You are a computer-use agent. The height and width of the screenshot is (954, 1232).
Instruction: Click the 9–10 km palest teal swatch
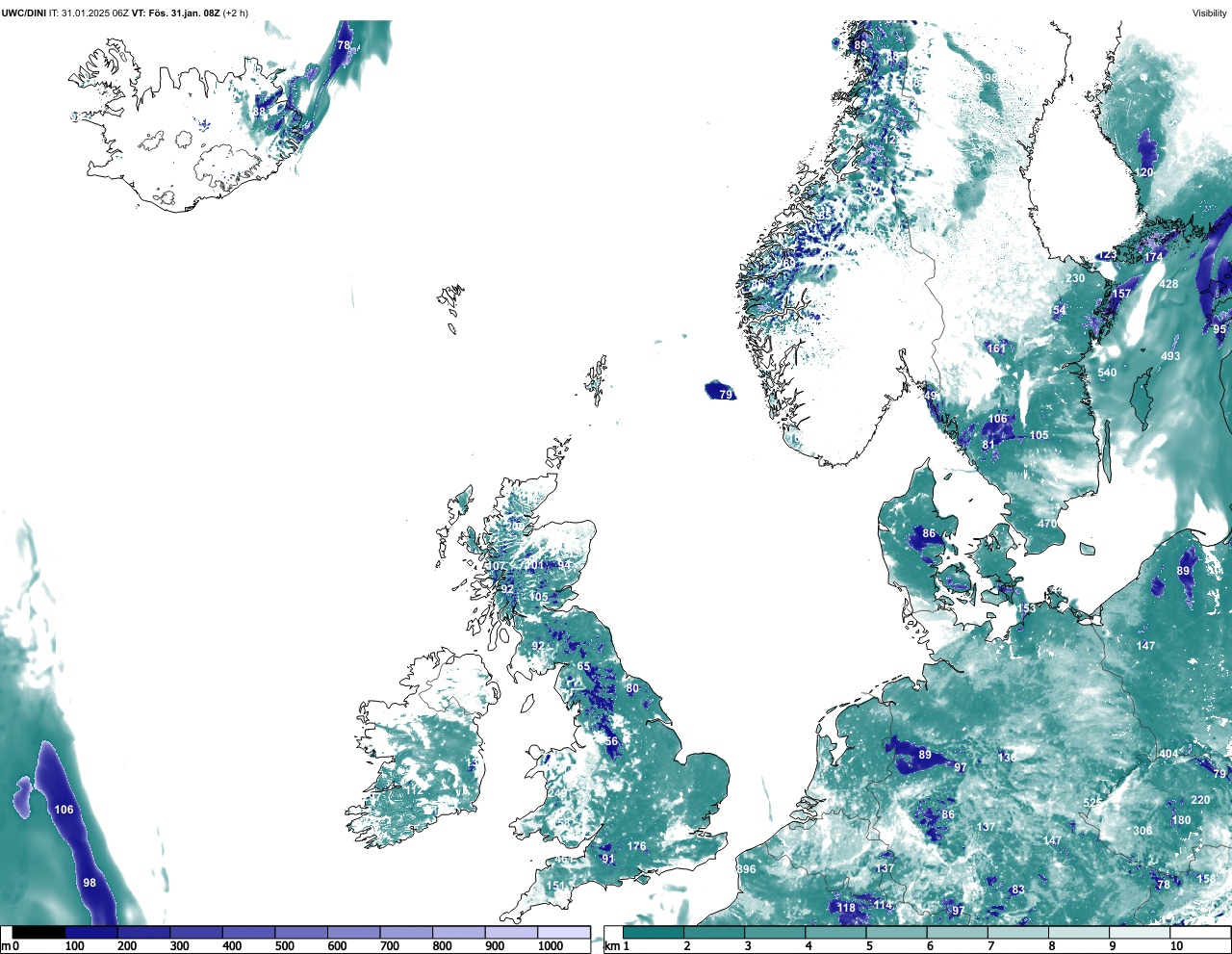1139,933
